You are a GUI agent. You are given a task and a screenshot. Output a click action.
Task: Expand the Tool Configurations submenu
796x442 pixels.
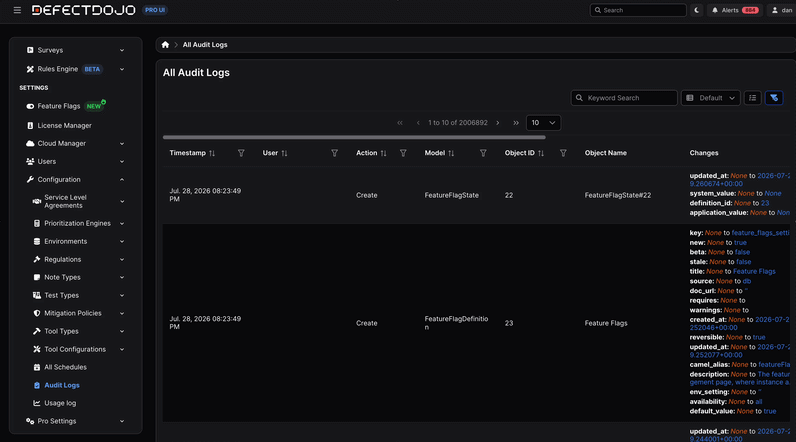79,349
